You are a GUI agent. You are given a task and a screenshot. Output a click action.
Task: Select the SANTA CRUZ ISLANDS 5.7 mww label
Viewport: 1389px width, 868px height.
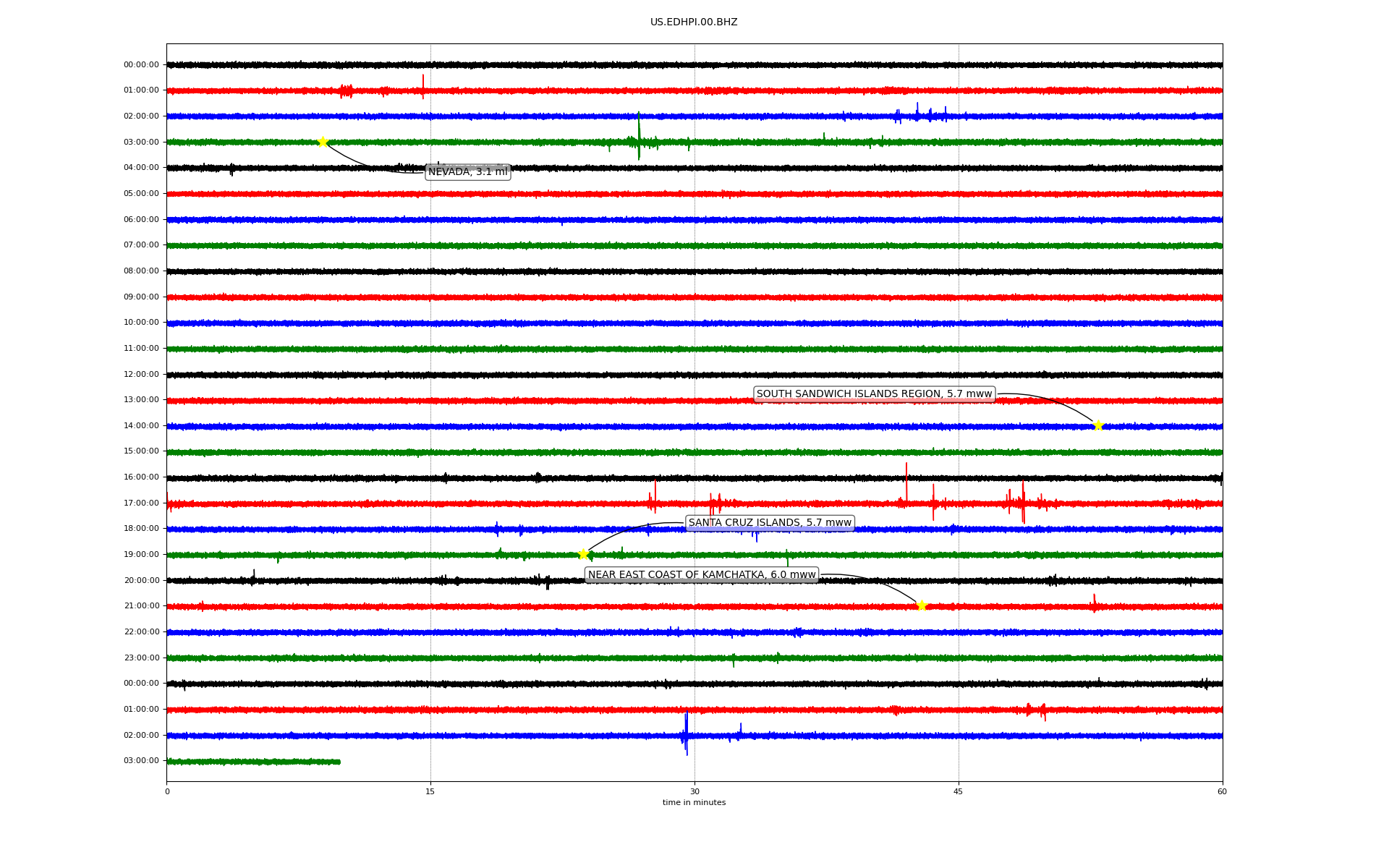click(770, 523)
